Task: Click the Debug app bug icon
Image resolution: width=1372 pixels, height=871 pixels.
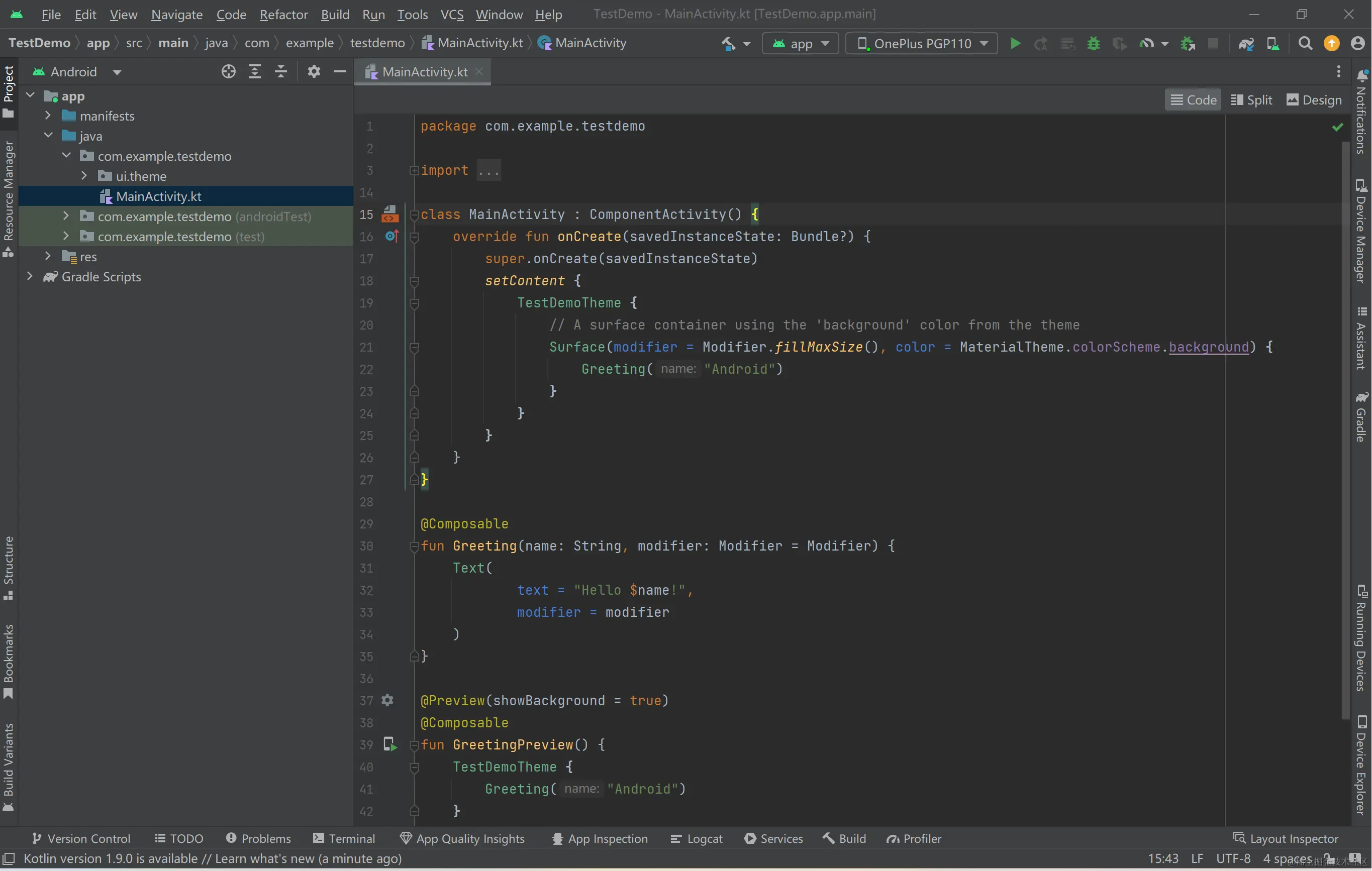Action: coord(1093,43)
